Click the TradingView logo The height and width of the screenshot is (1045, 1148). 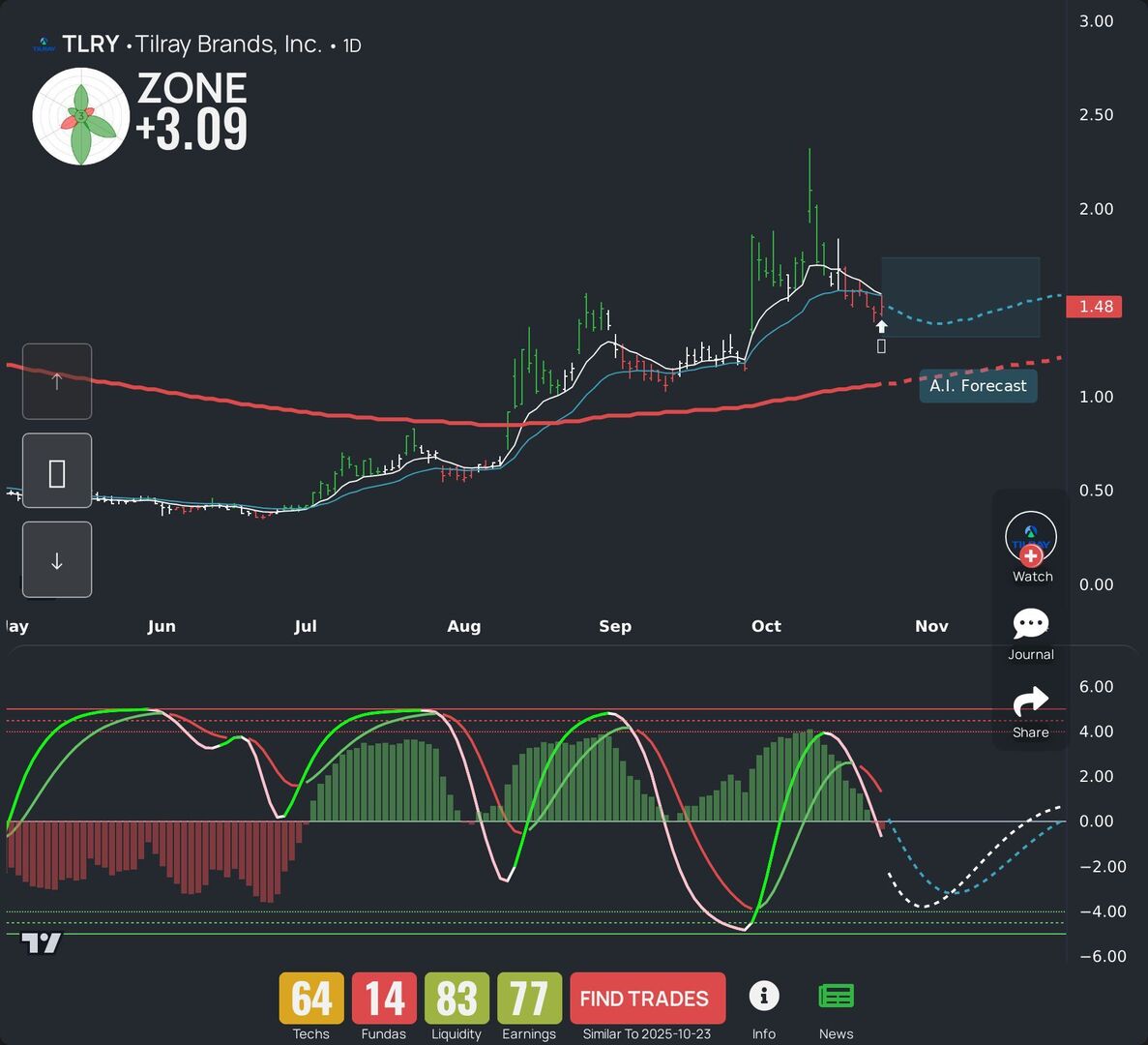41,942
